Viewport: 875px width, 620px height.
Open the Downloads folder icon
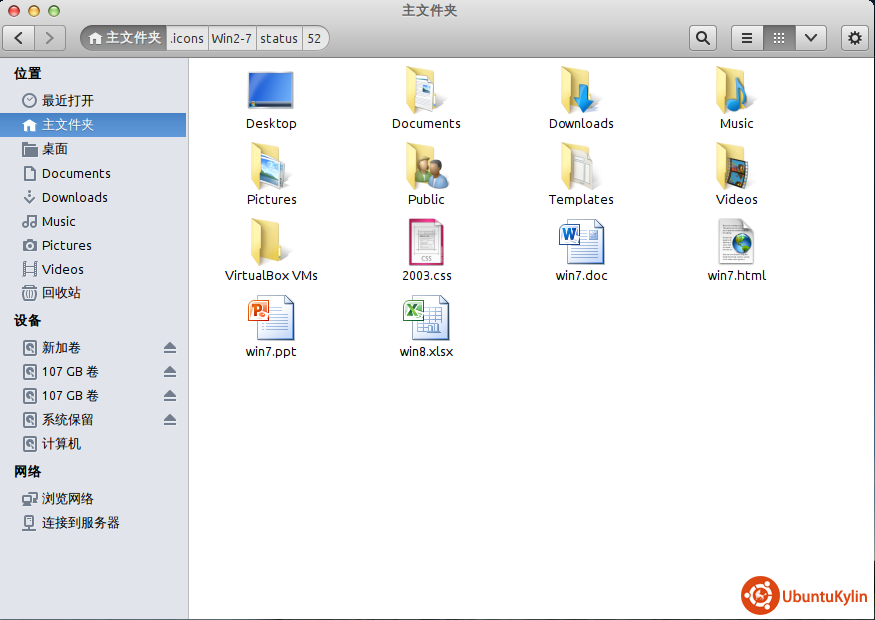click(581, 92)
